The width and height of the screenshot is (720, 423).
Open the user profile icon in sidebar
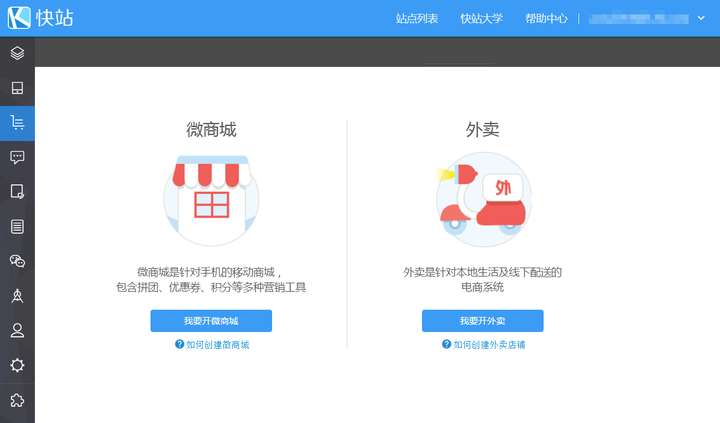point(17,330)
